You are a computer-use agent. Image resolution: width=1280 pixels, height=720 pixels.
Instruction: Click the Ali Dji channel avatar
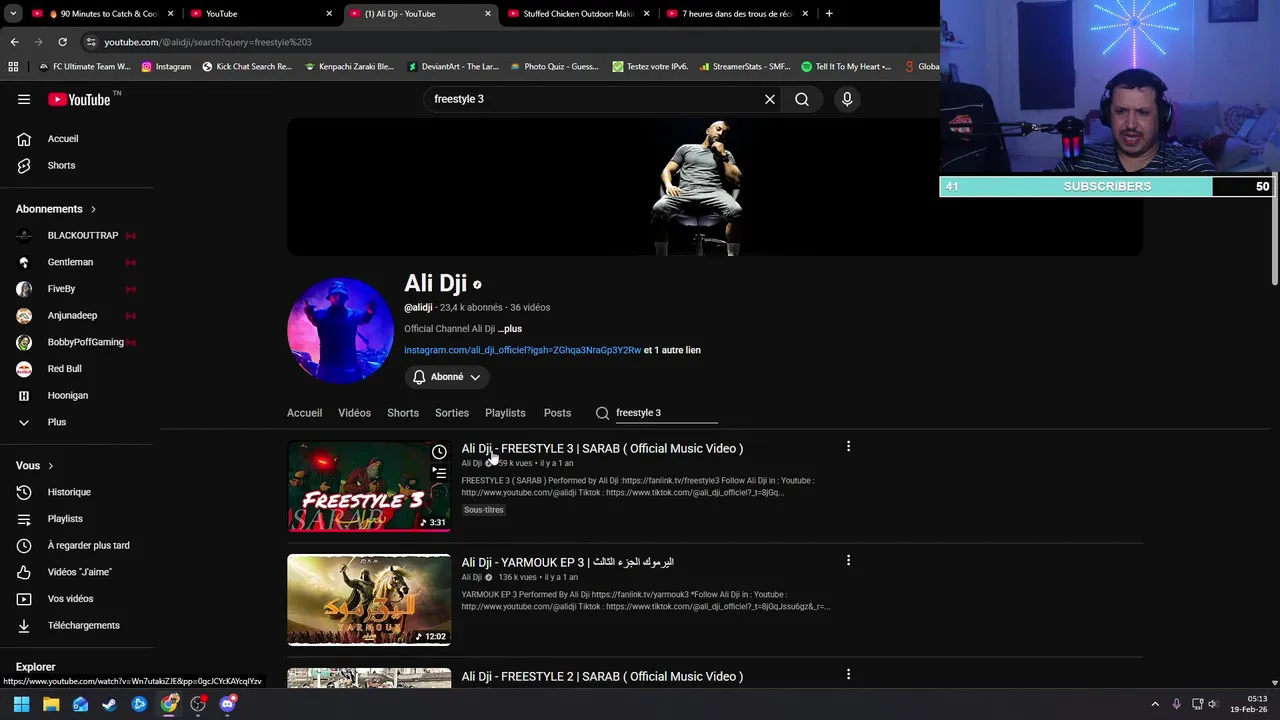(x=340, y=331)
